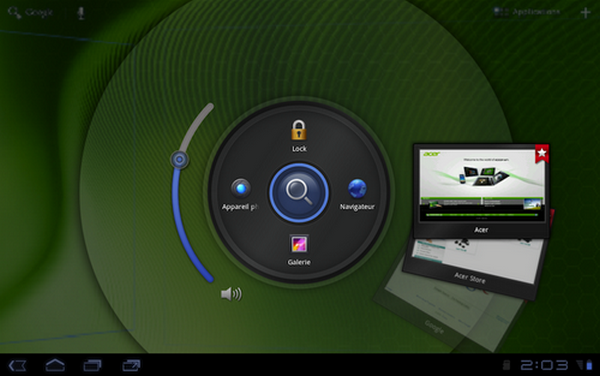Viewport: 600px width, 376px height.
Task: Launch the Navigateur globe icon
Action: (357, 189)
